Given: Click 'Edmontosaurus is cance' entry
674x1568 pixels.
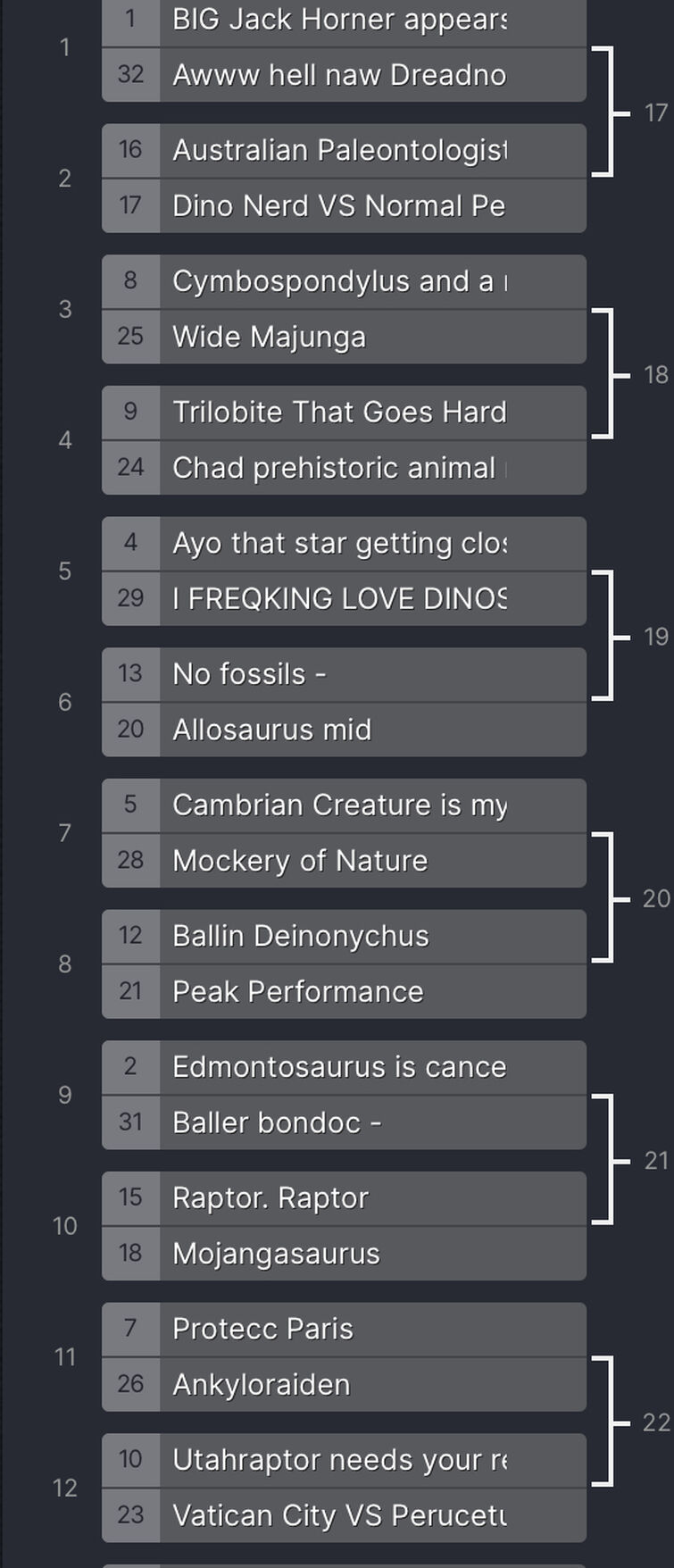Looking at the screenshot, I should click(344, 1068).
